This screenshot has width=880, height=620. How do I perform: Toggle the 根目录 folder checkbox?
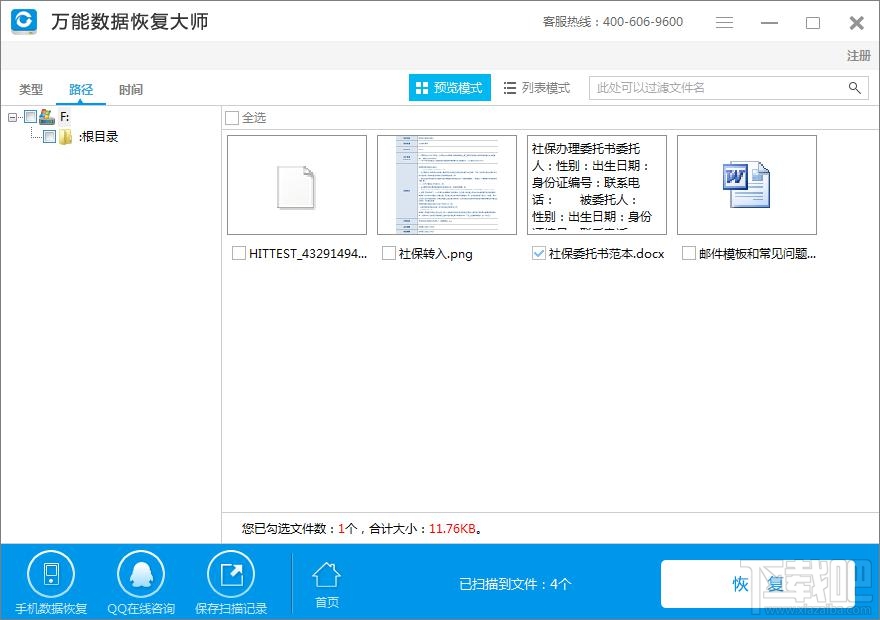50,136
